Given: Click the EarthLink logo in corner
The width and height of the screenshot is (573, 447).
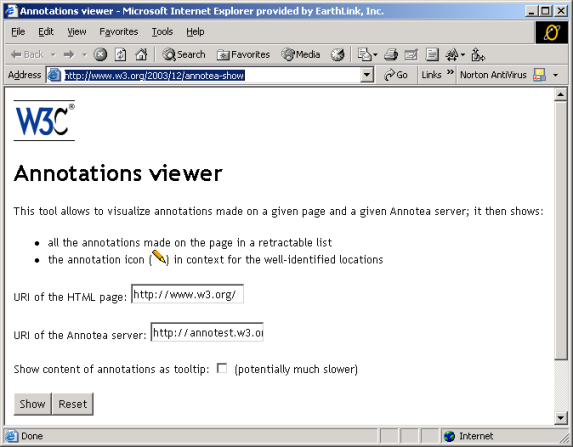Looking at the screenshot, I should click(551, 33).
